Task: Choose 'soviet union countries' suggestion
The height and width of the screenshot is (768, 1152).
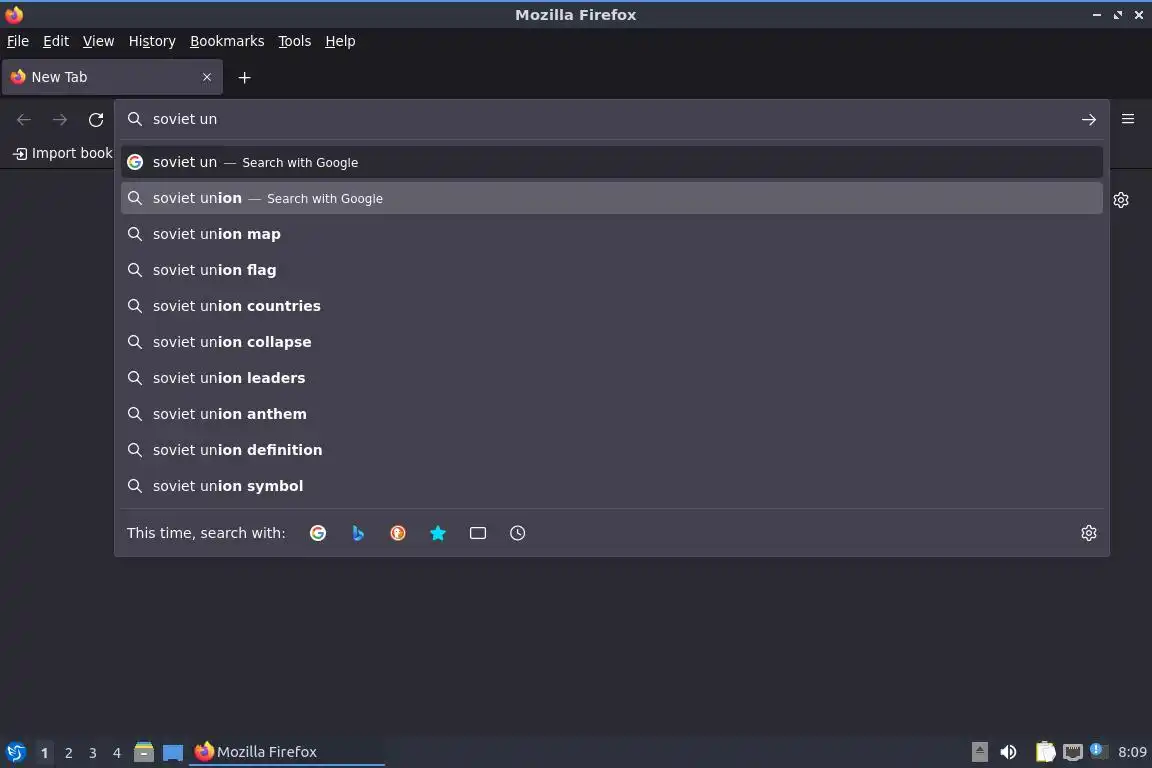Action: [611, 306]
